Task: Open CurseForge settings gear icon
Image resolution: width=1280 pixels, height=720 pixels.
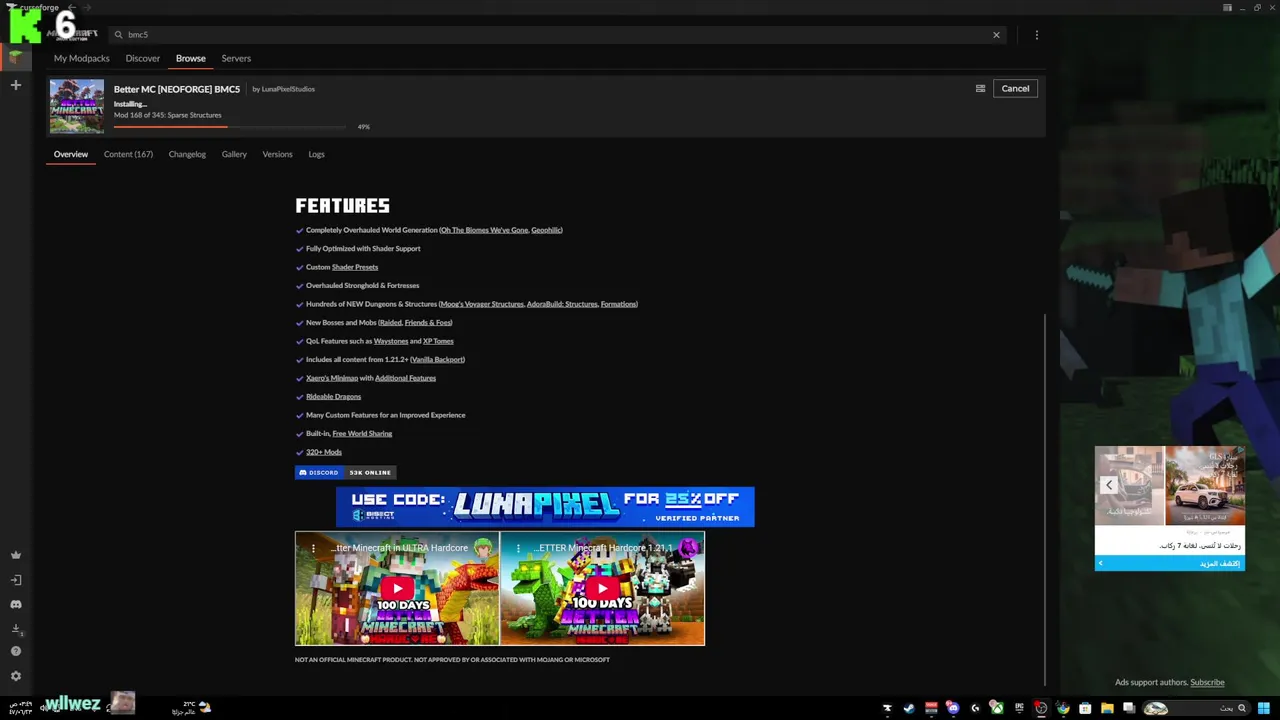Action: 15,676
